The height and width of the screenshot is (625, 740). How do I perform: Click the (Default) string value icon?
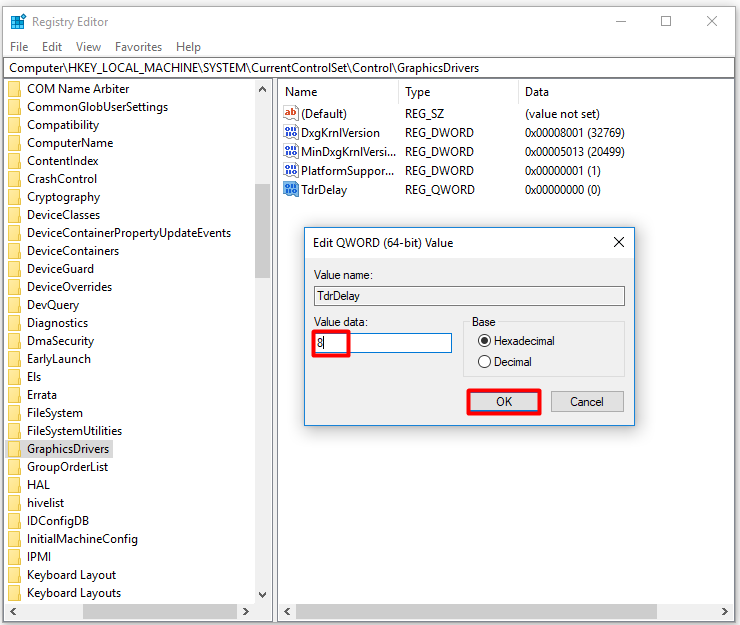(x=291, y=113)
